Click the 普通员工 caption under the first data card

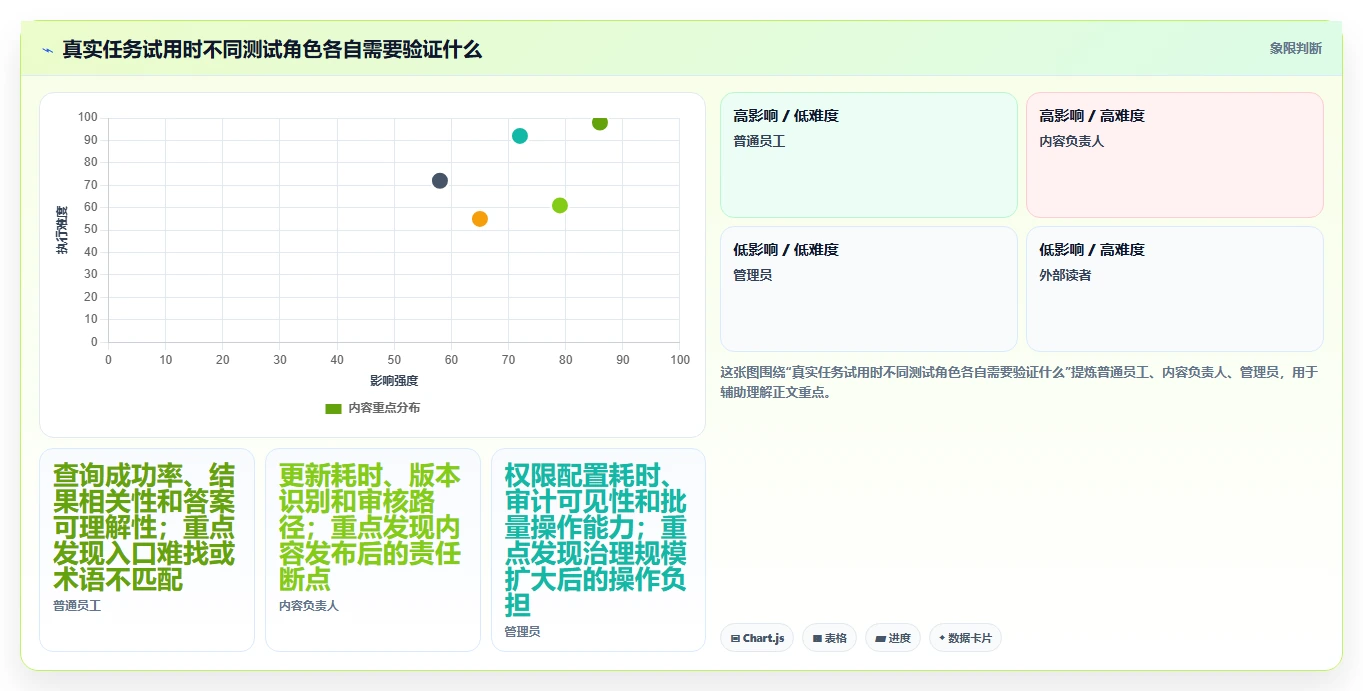tap(77, 605)
